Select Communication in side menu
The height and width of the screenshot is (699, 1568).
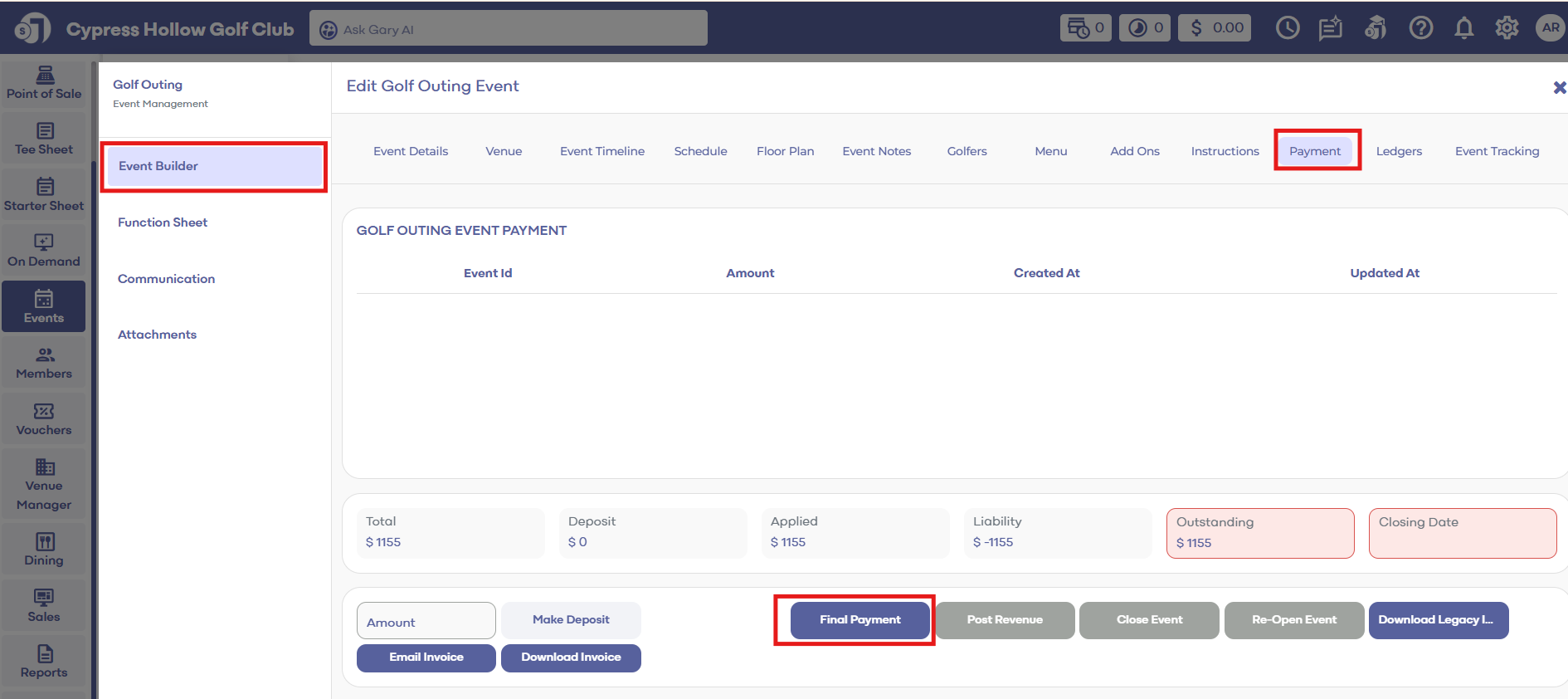tap(166, 279)
